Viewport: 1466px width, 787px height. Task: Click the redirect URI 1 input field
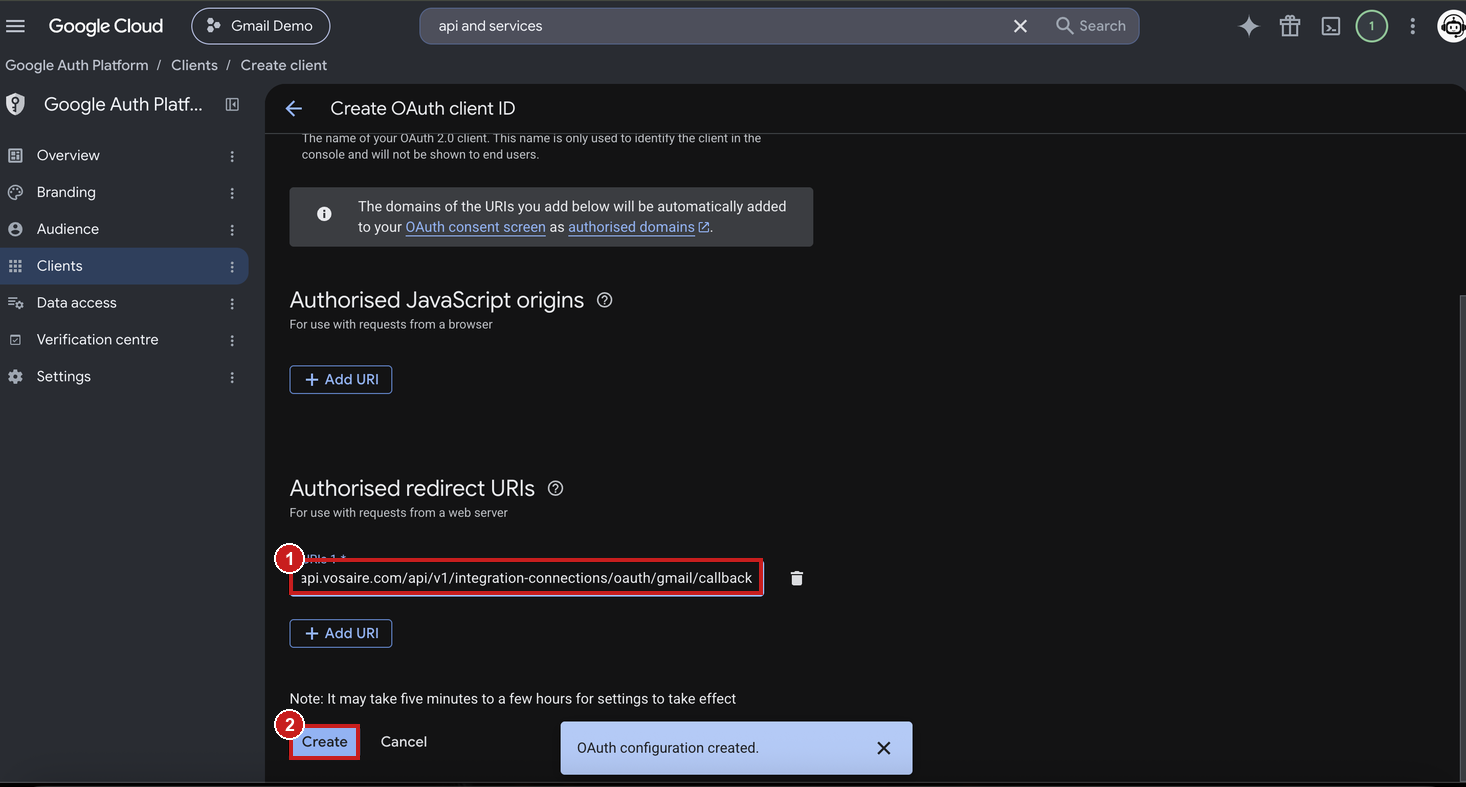tap(527, 578)
